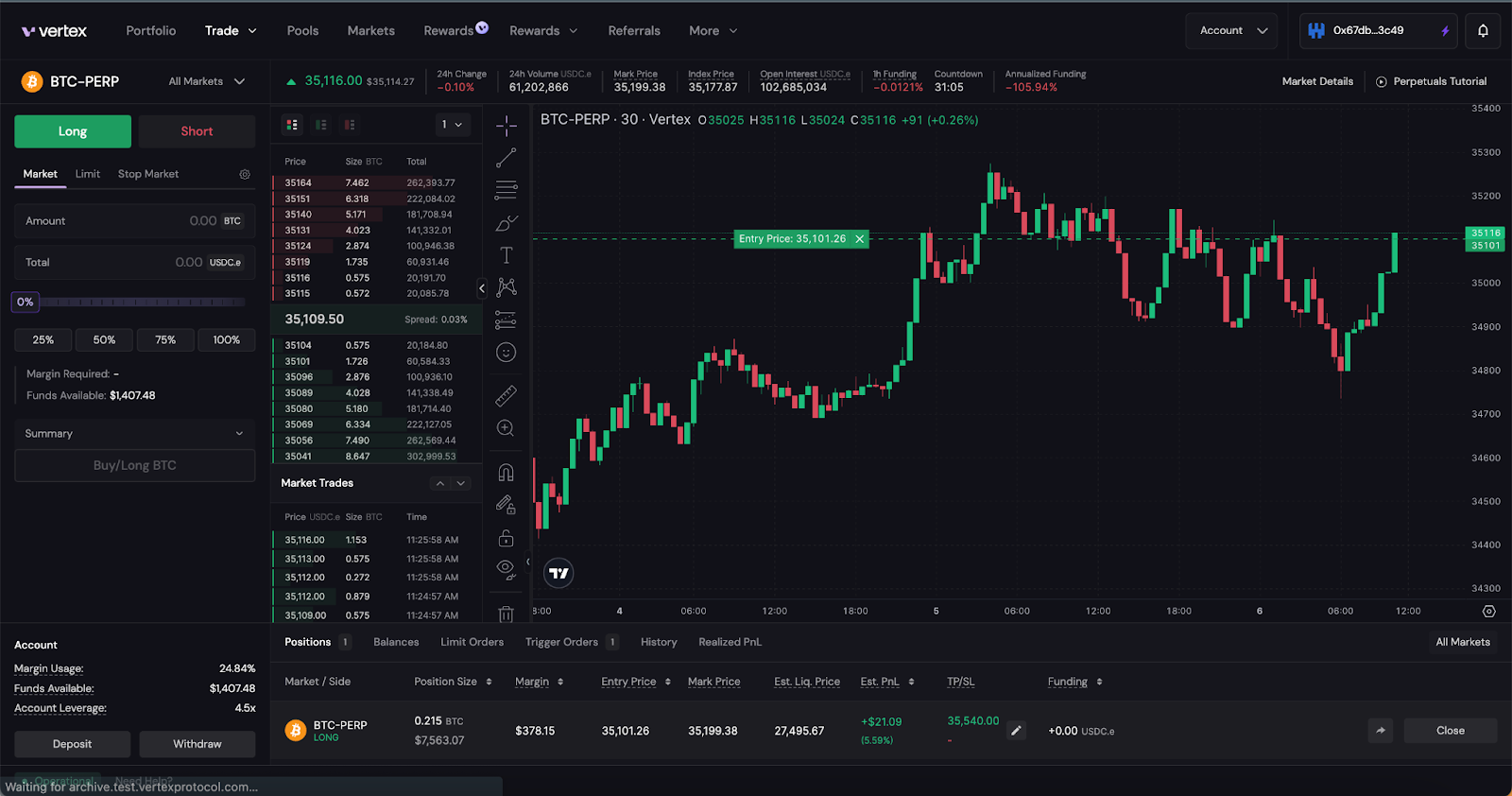Close the BTC-PERP long position
1512x796 pixels.
click(1450, 731)
